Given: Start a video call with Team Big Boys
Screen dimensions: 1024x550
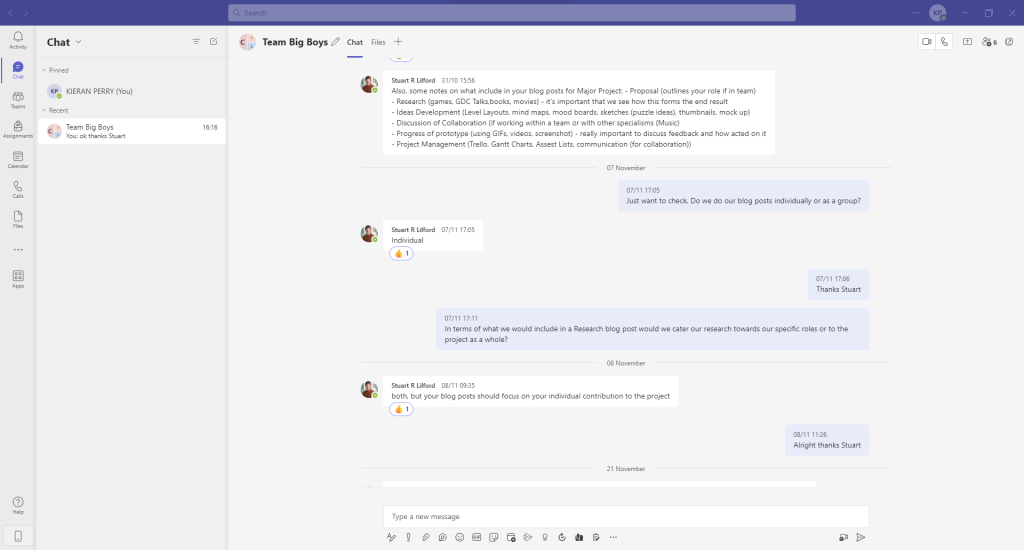Looking at the screenshot, I should coord(926,42).
